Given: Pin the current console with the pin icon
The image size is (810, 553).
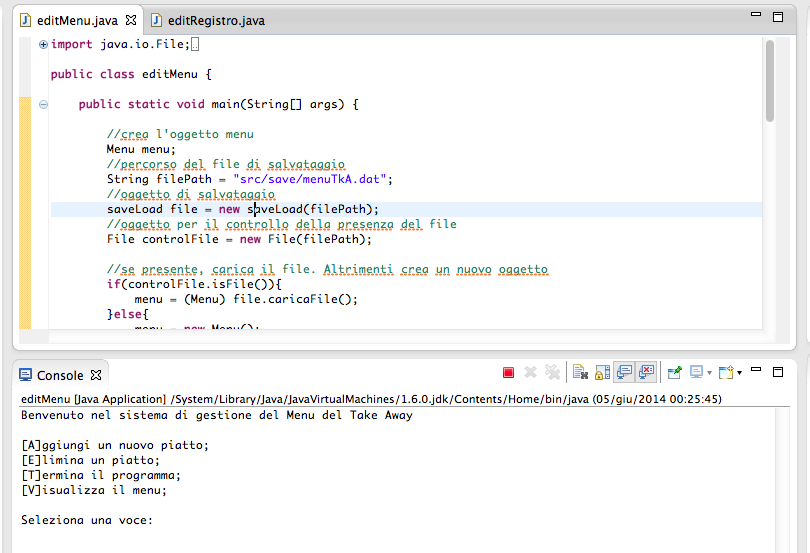Looking at the screenshot, I should [x=675, y=372].
